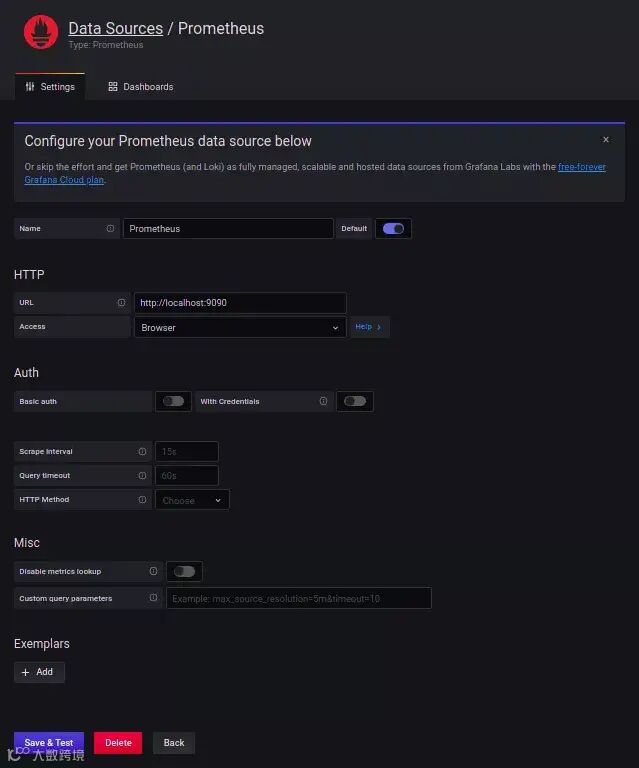Click the Scrape interval info icon
The width and height of the screenshot is (639, 768).
point(142,452)
